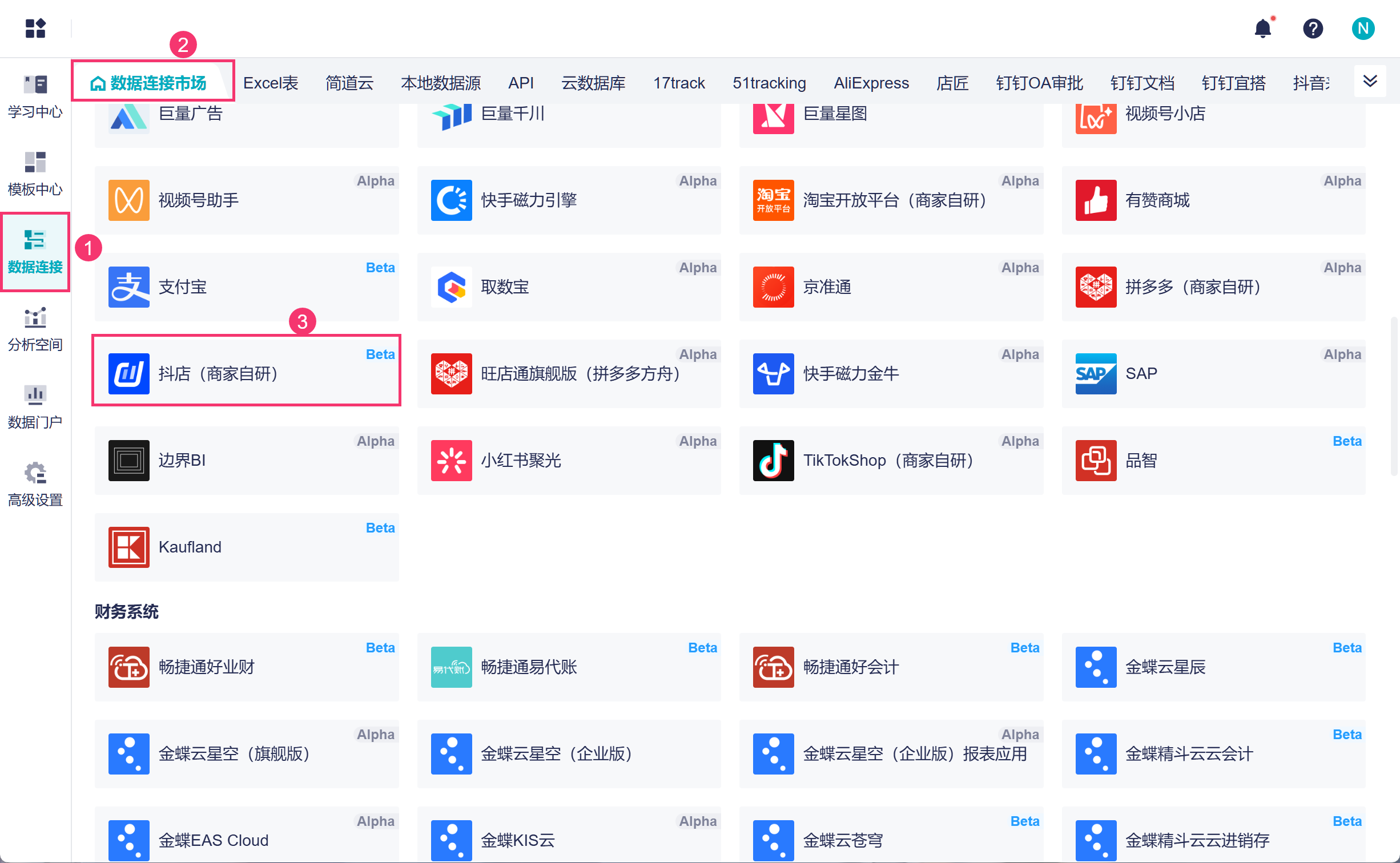Click the 抖店（商家自研）connector icon
Image resolution: width=1400 pixels, height=863 pixels.
tap(129, 374)
